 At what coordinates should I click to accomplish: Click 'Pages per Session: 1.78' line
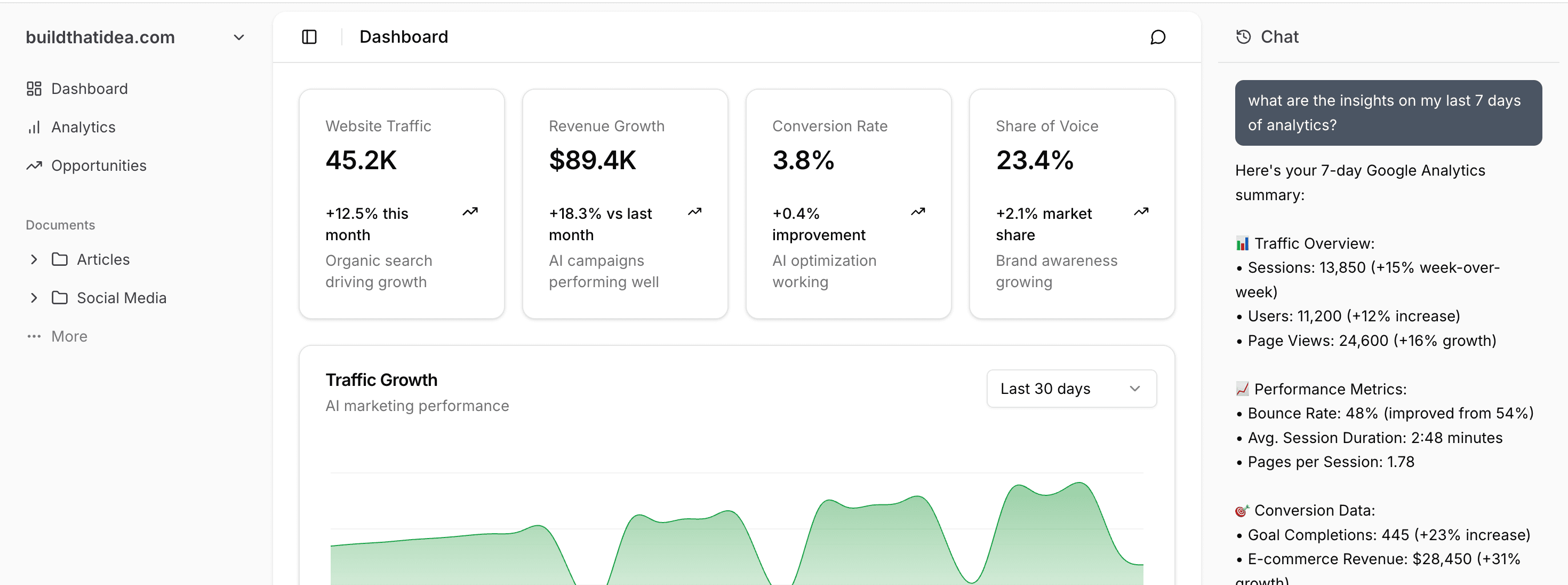point(1325,462)
